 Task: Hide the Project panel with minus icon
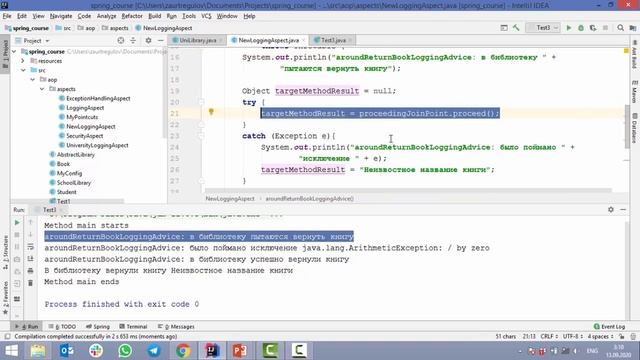coord(160,40)
